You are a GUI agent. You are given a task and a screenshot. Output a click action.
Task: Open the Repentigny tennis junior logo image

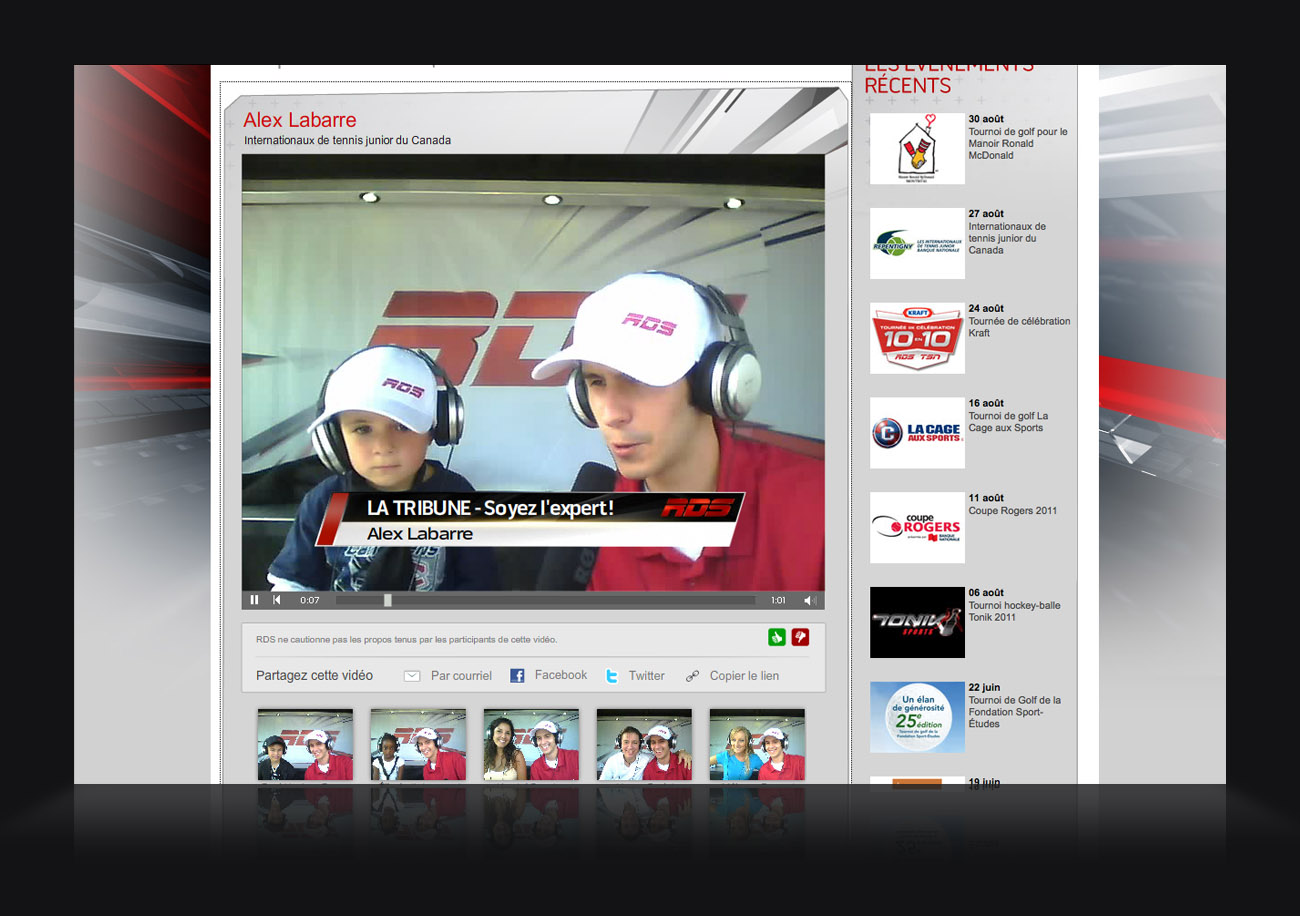[917, 243]
